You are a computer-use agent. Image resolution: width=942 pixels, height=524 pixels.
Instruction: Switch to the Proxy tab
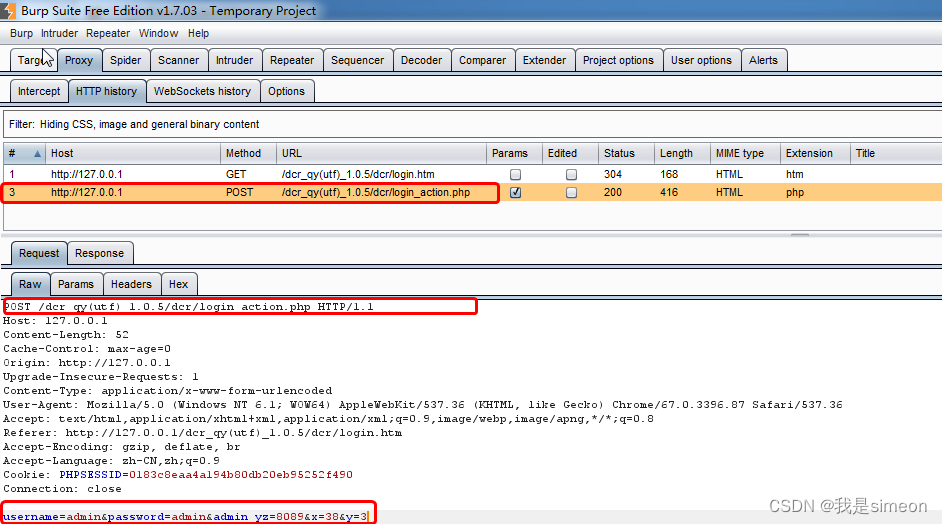coord(79,60)
